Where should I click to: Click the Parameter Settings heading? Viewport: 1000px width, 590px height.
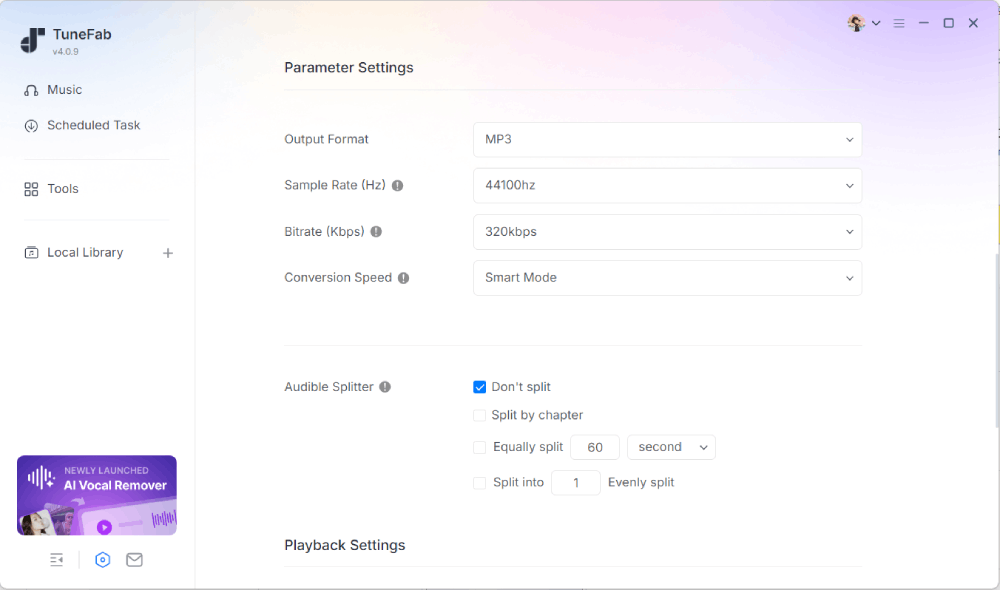[x=349, y=68]
